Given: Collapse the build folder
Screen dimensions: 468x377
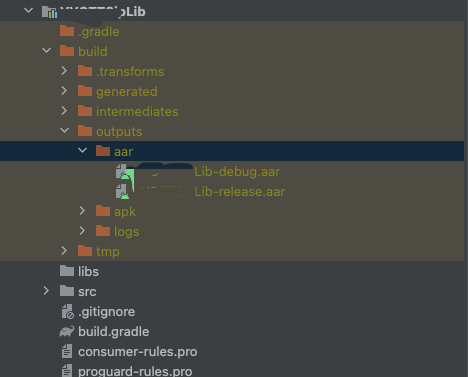Looking at the screenshot, I should [47, 51].
